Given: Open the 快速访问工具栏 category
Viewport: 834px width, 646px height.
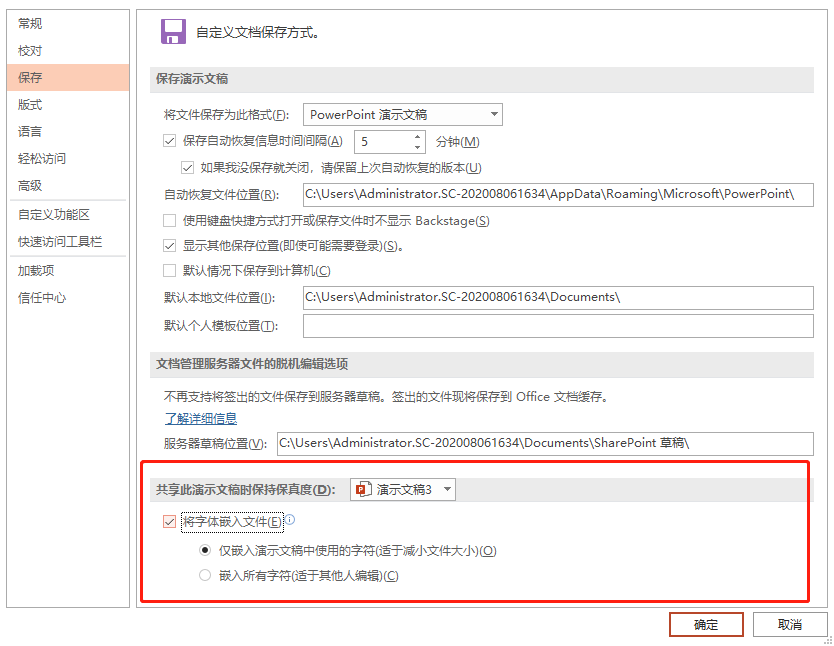Looking at the screenshot, I should pos(68,242).
